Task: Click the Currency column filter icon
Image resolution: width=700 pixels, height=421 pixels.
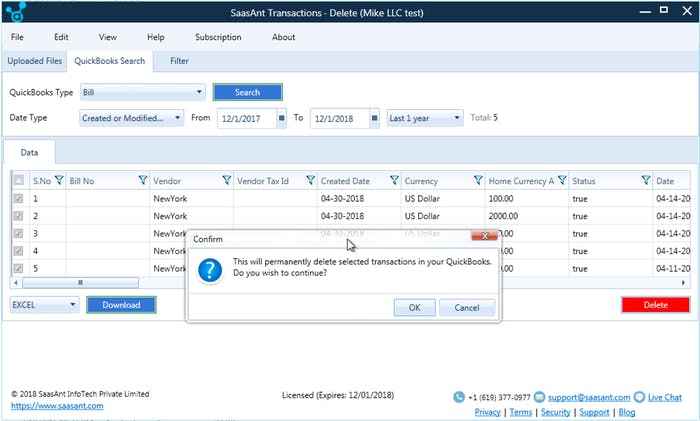Action: click(478, 181)
